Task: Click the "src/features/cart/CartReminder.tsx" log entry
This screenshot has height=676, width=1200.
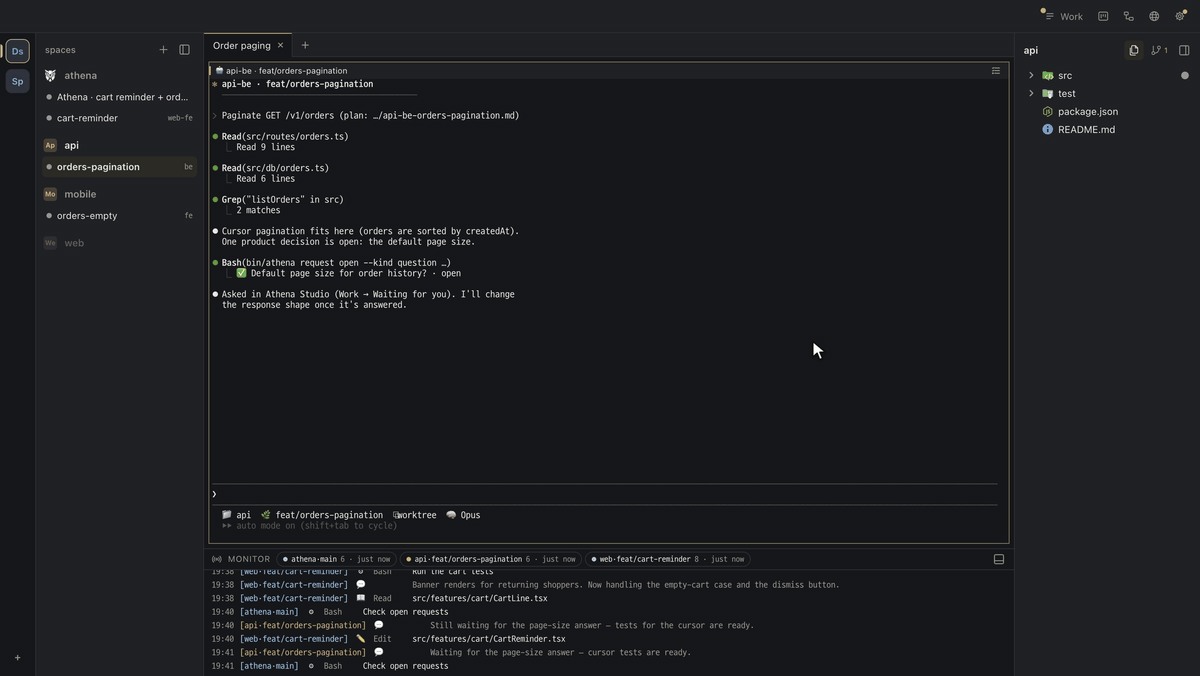Action: tap(489, 639)
